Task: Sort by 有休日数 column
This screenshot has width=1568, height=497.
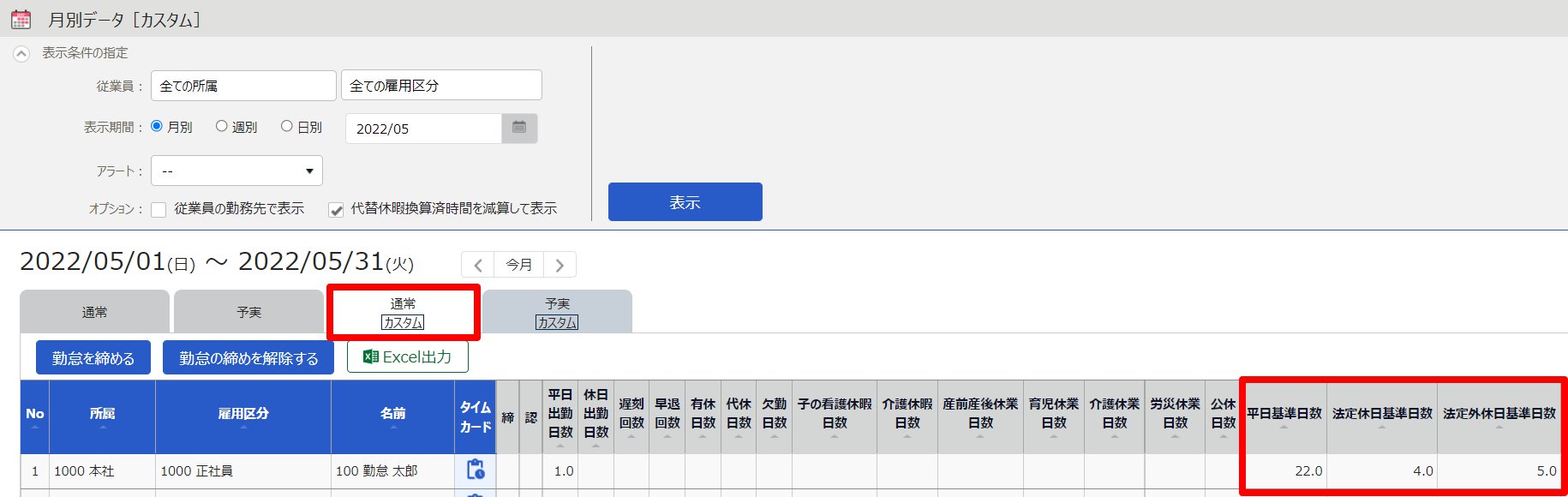Action: 703,416
